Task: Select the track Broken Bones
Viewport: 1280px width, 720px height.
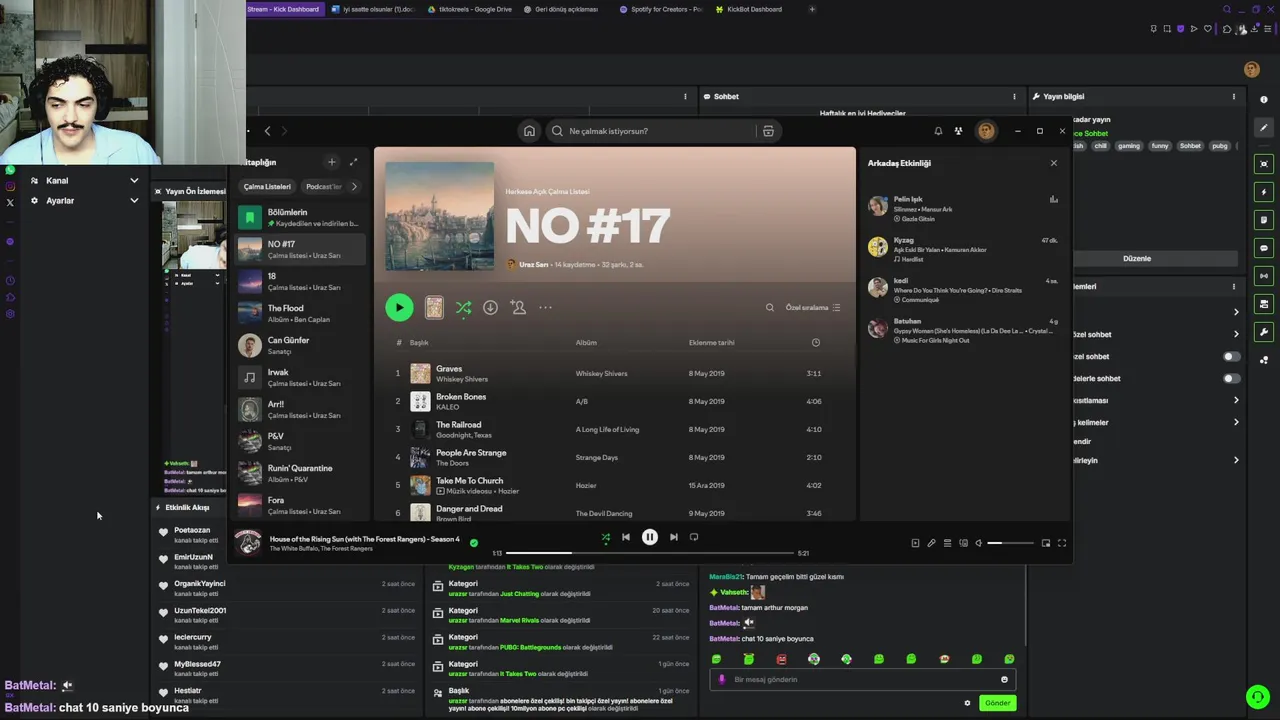Action: pyautogui.click(x=461, y=397)
